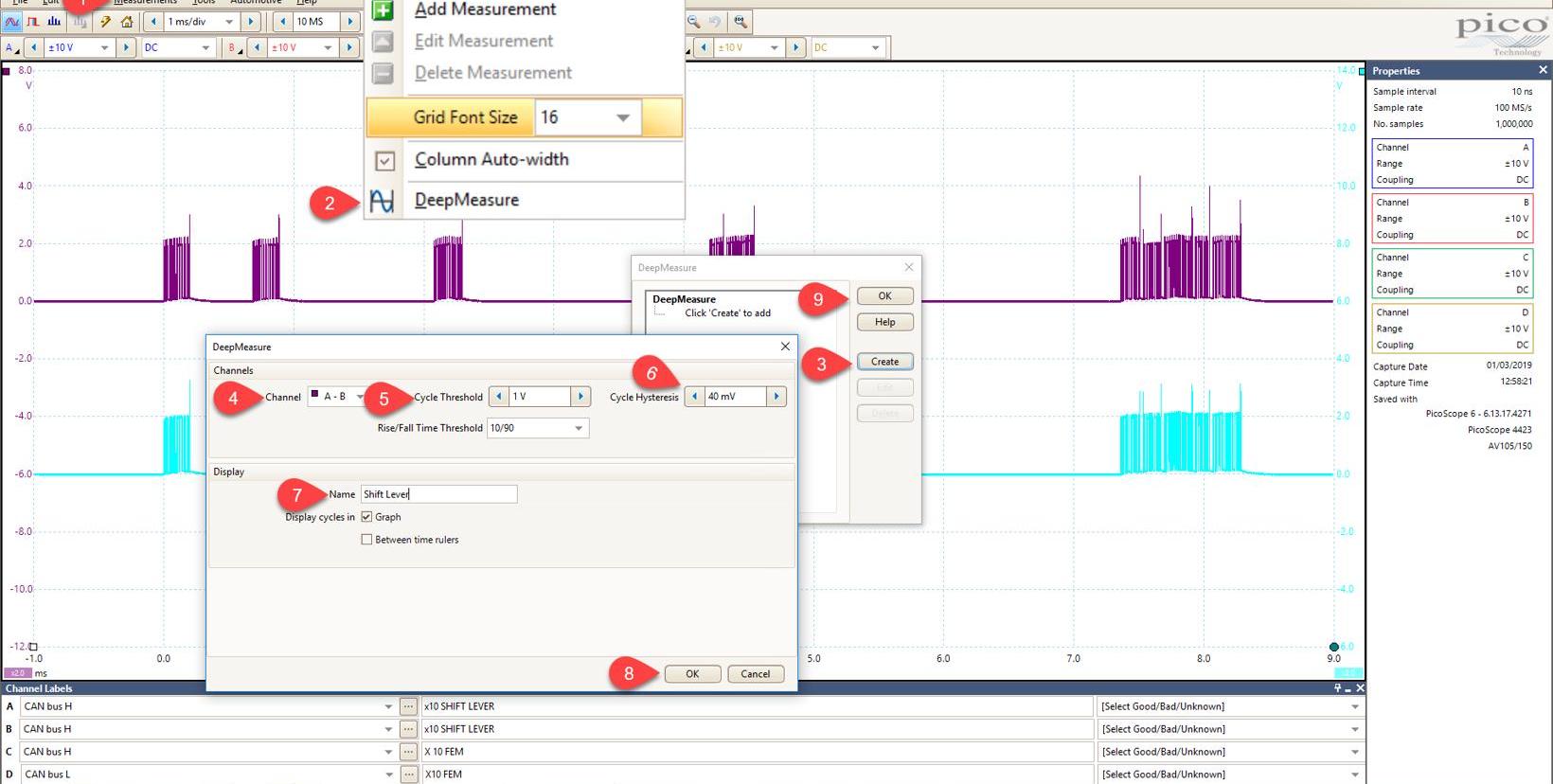
Task: Click the DeepMeasure waveform icon
Action: [x=382, y=201]
